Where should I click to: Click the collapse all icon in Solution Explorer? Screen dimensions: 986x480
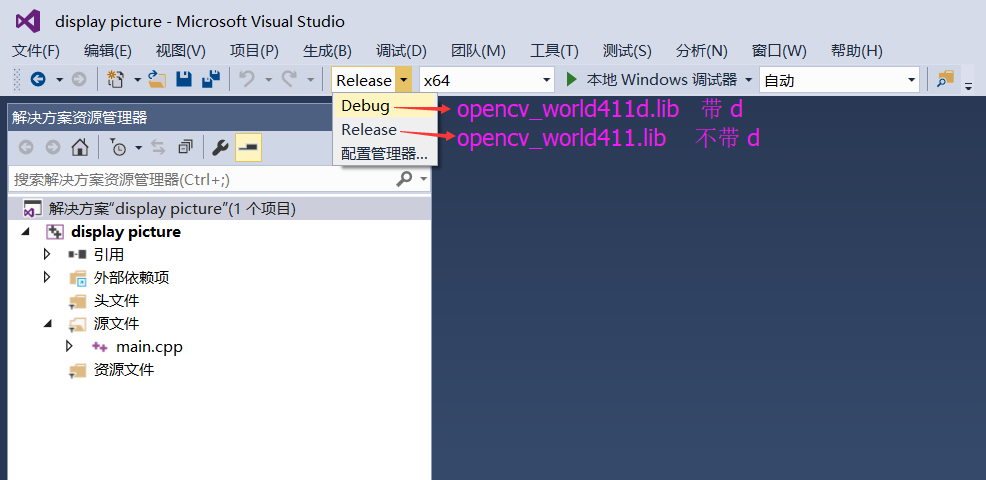(x=185, y=148)
